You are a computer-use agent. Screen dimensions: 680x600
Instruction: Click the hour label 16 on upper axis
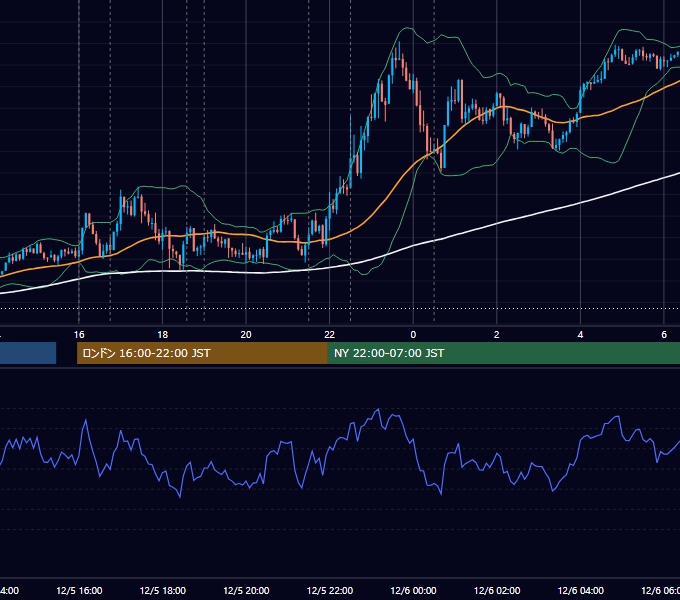[x=79, y=335]
